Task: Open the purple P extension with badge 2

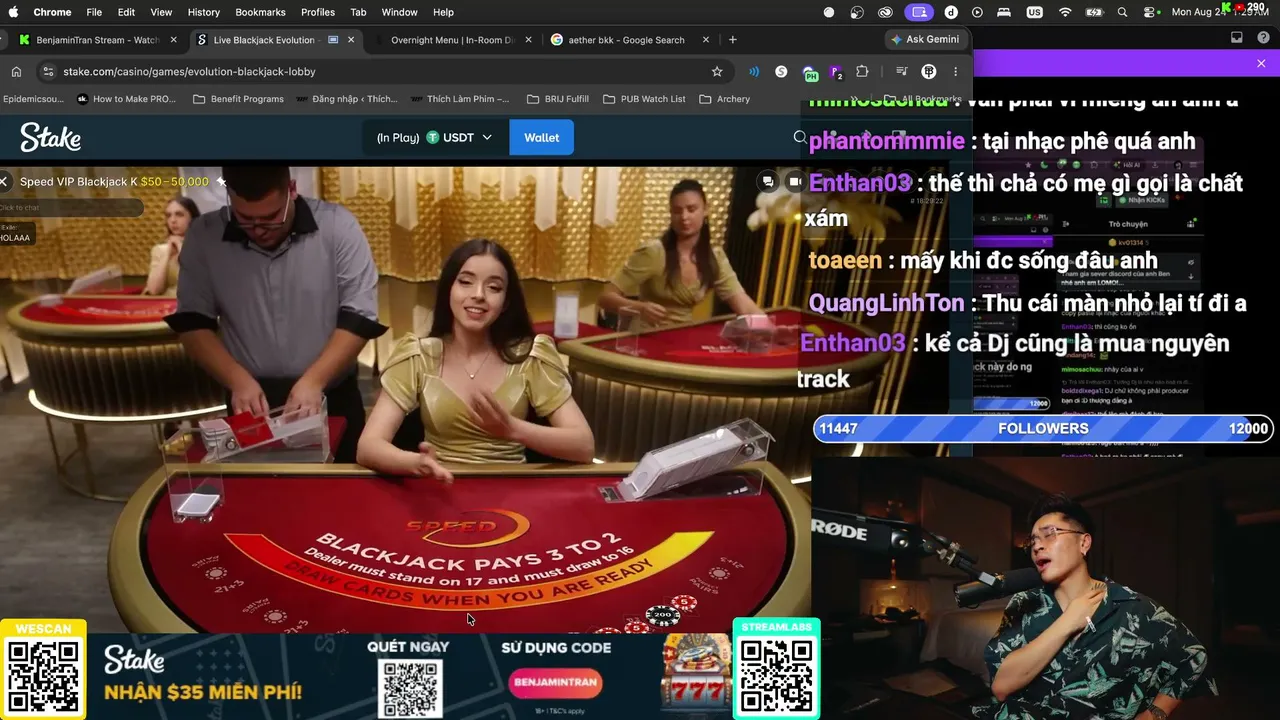Action: (x=836, y=72)
